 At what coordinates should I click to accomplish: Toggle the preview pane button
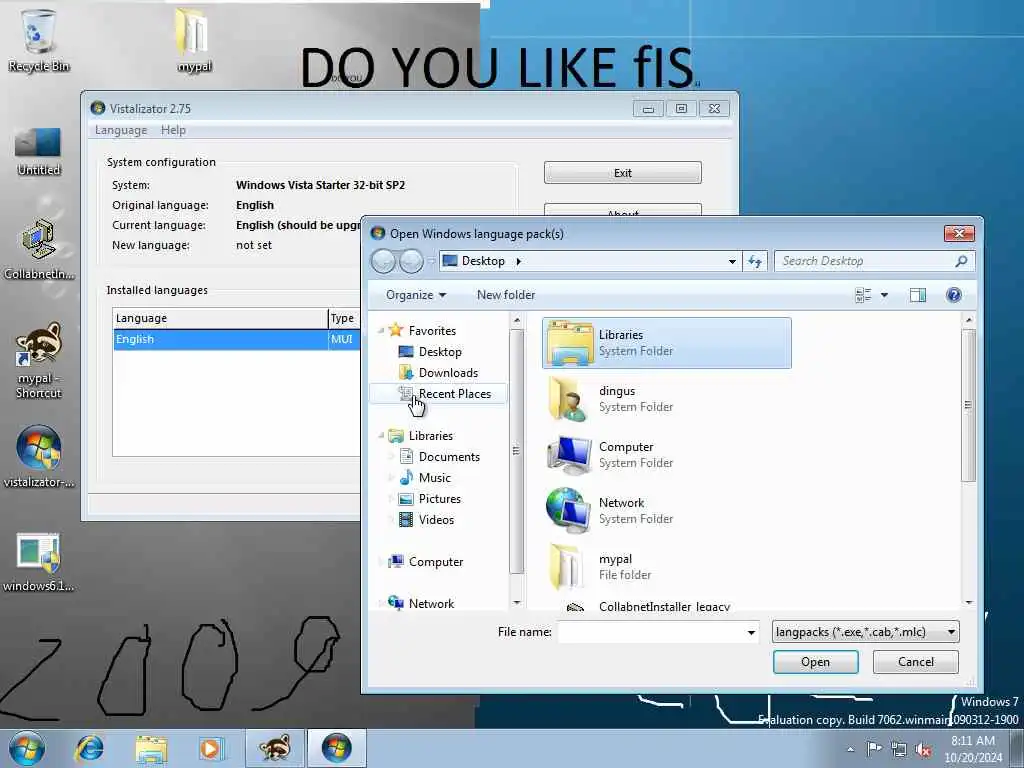click(x=918, y=295)
